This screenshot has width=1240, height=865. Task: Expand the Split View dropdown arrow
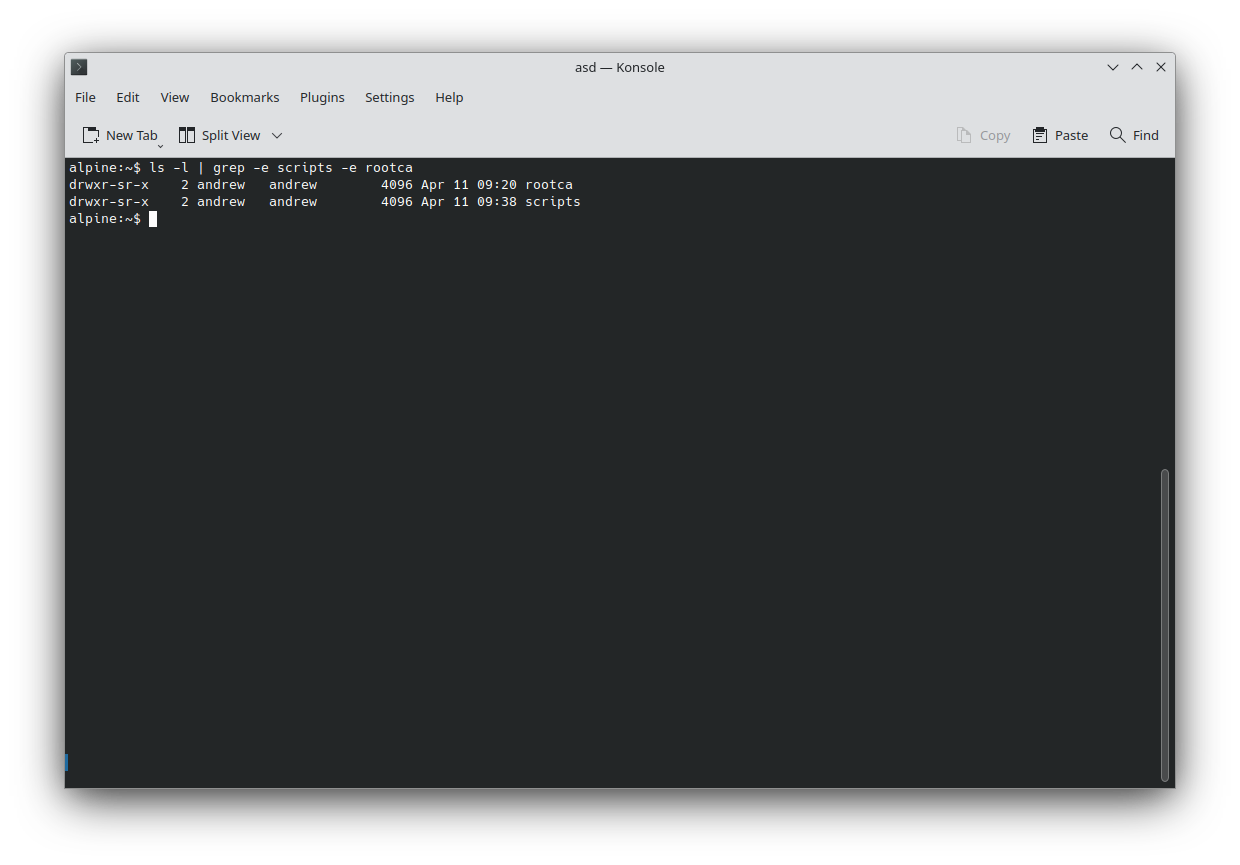point(278,135)
